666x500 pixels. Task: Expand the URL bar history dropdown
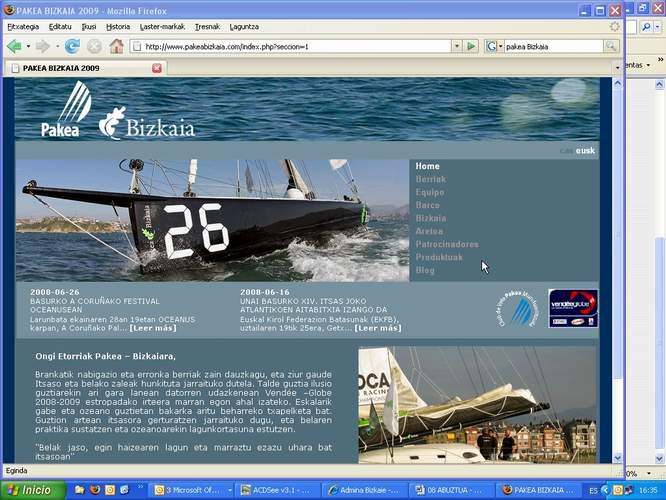457,46
